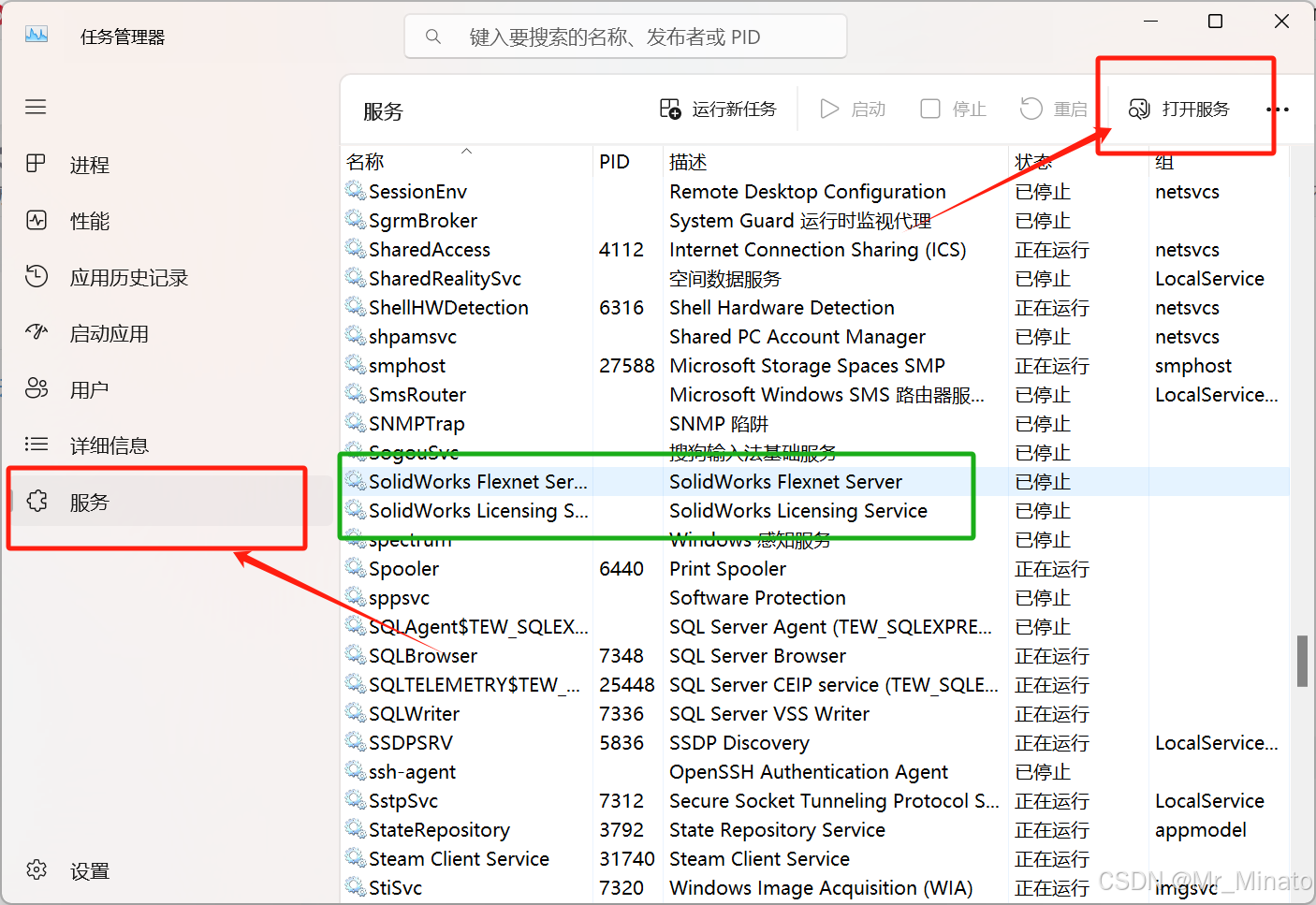Select the SNMPTrap service name
Image resolution: width=1316 pixels, height=905 pixels.
click(417, 423)
